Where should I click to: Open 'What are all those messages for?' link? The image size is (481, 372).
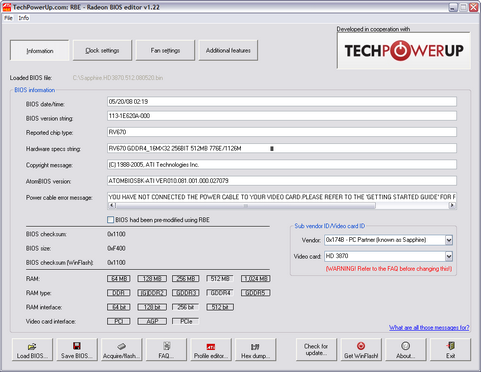(429, 328)
